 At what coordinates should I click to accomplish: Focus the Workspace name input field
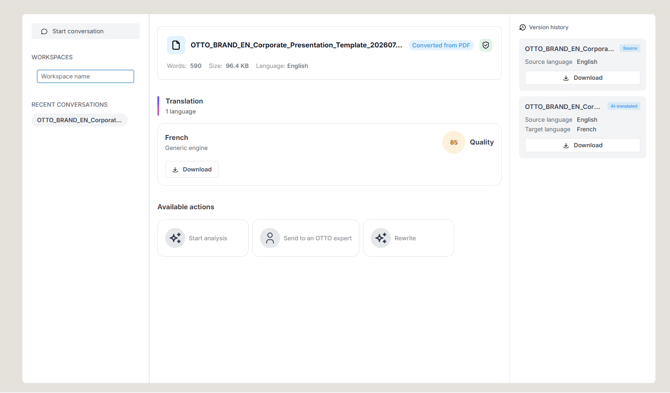click(85, 76)
